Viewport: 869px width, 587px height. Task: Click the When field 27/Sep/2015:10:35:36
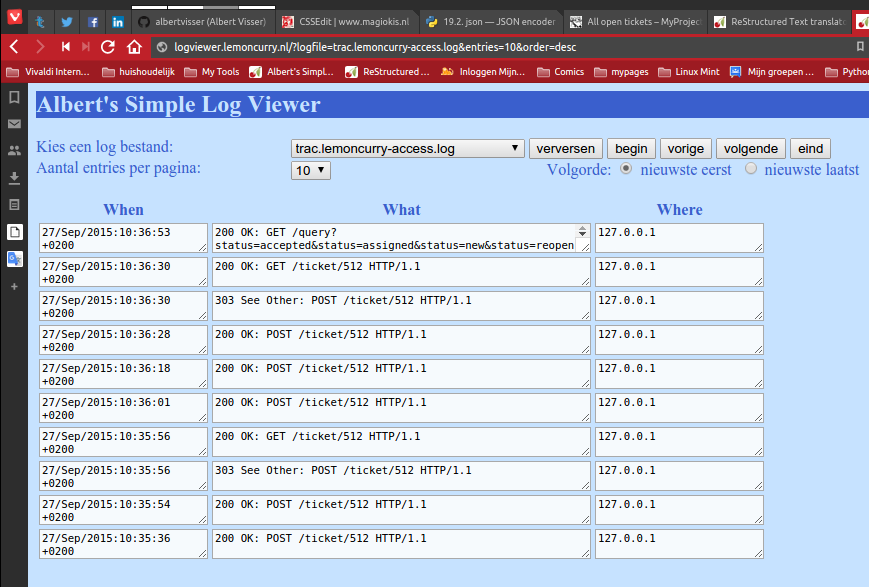coord(124,544)
